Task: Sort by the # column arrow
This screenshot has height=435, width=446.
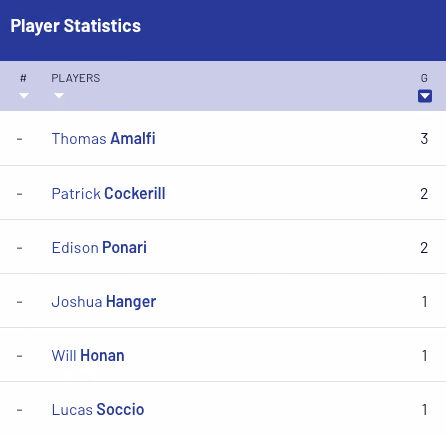Action: [24, 96]
